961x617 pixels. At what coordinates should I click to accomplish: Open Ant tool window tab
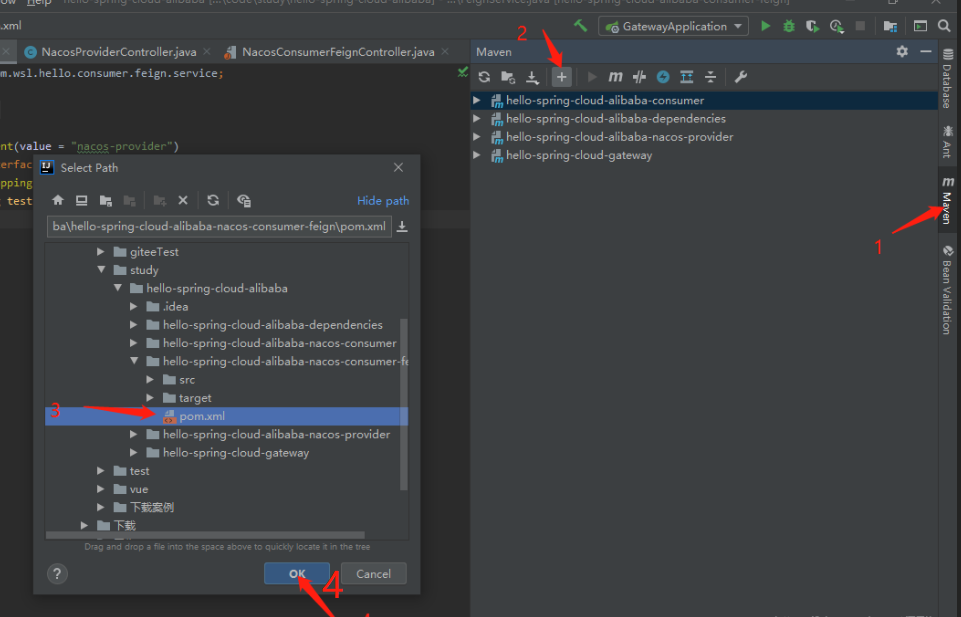pos(948,141)
